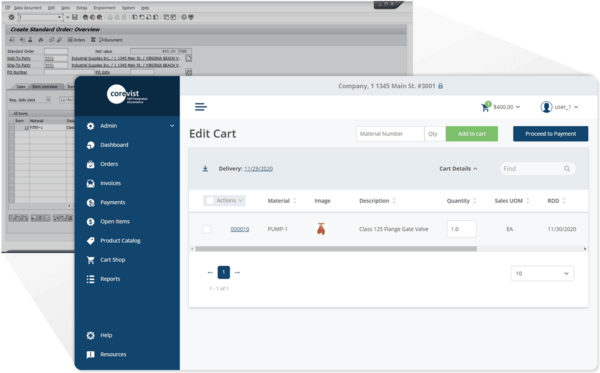Image resolution: width=600 pixels, height=373 pixels.
Task: Click the horizontal scrollbar of the cart table
Action: point(336,249)
